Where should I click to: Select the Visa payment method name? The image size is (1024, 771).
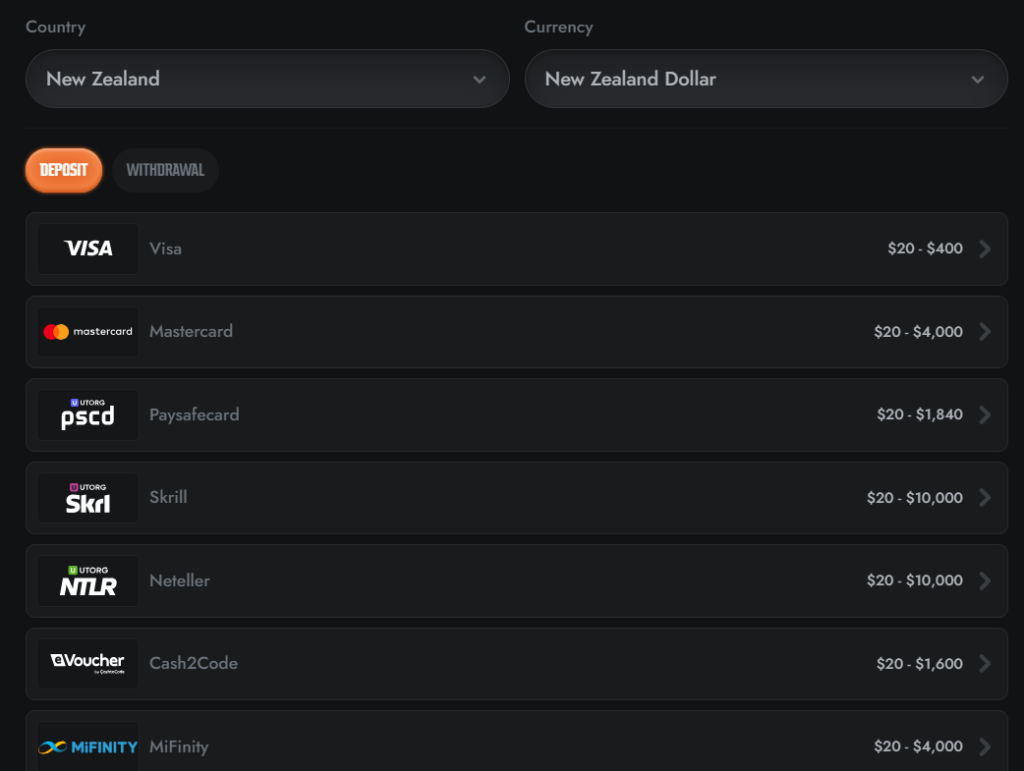click(x=165, y=249)
